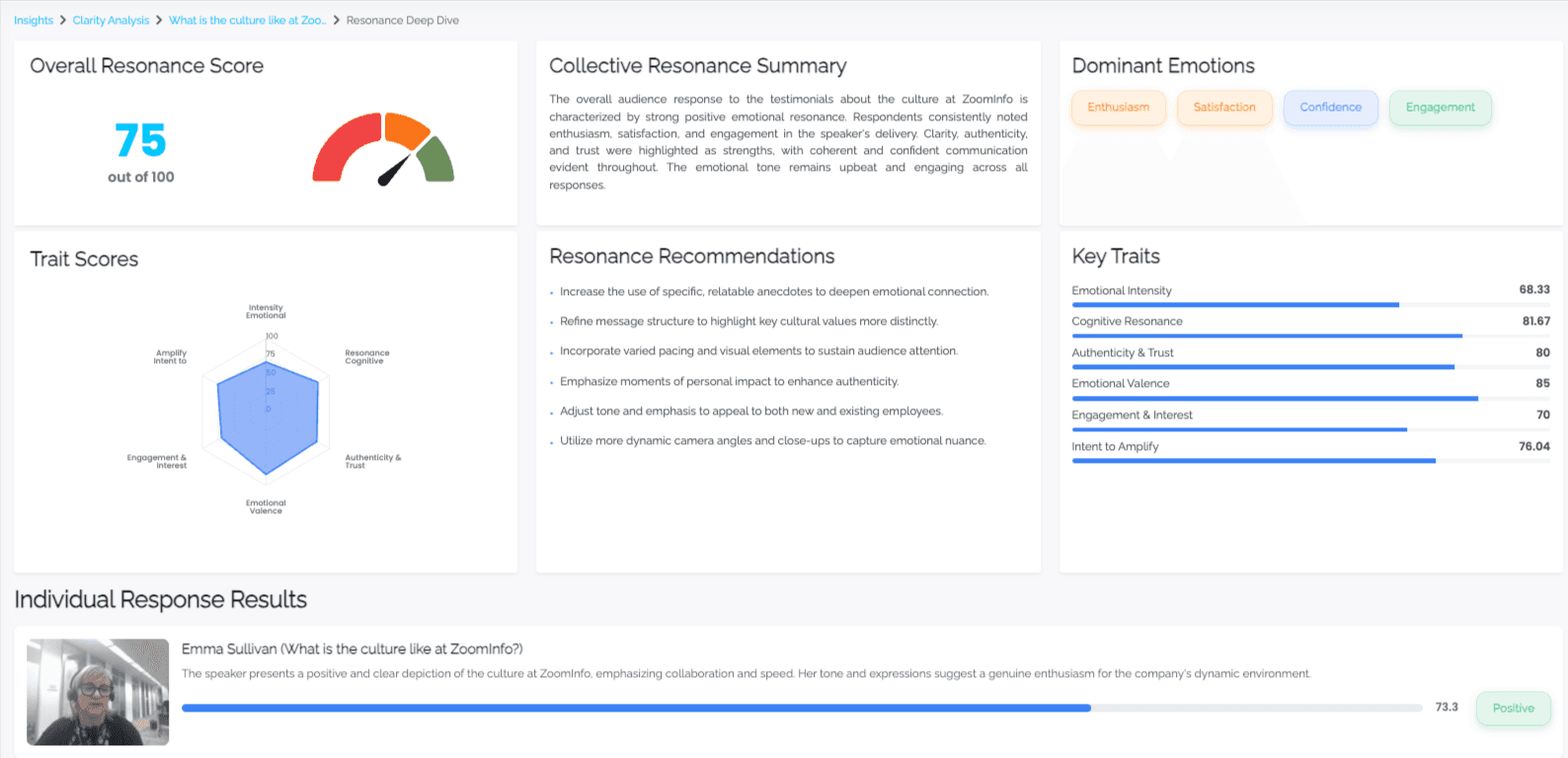Click the Positive sentiment badge
Screen dimensions: 1568x758
[1513, 708]
